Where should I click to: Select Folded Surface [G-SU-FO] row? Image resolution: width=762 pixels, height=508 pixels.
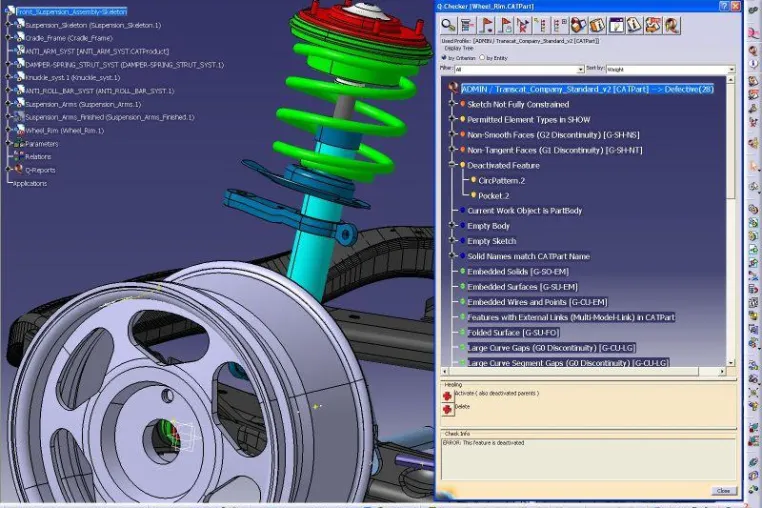[x=513, y=333]
